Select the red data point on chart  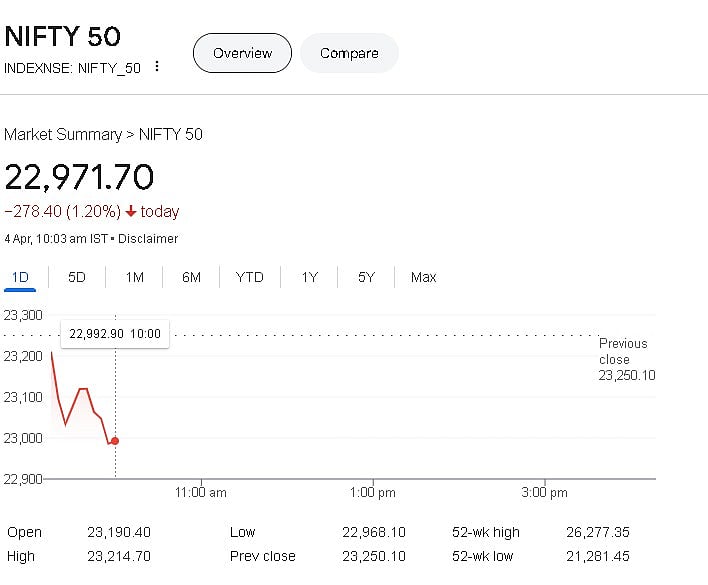pyautogui.click(x=115, y=441)
